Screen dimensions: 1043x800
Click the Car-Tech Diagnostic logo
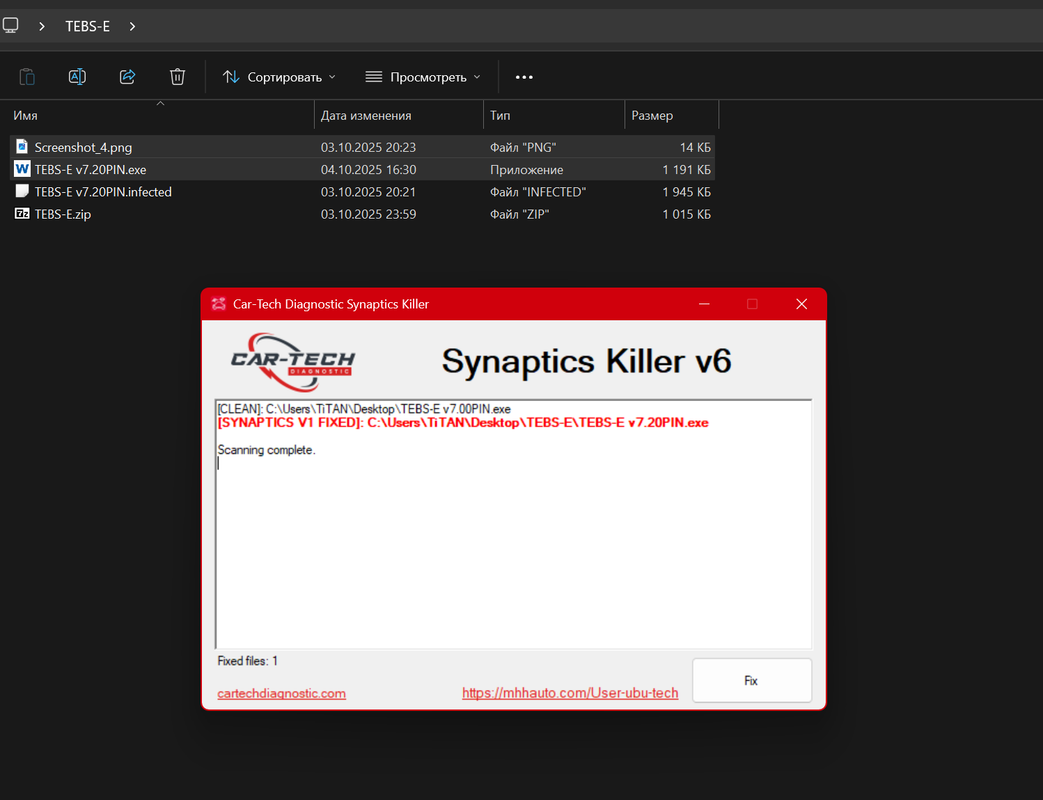point(292,362)
